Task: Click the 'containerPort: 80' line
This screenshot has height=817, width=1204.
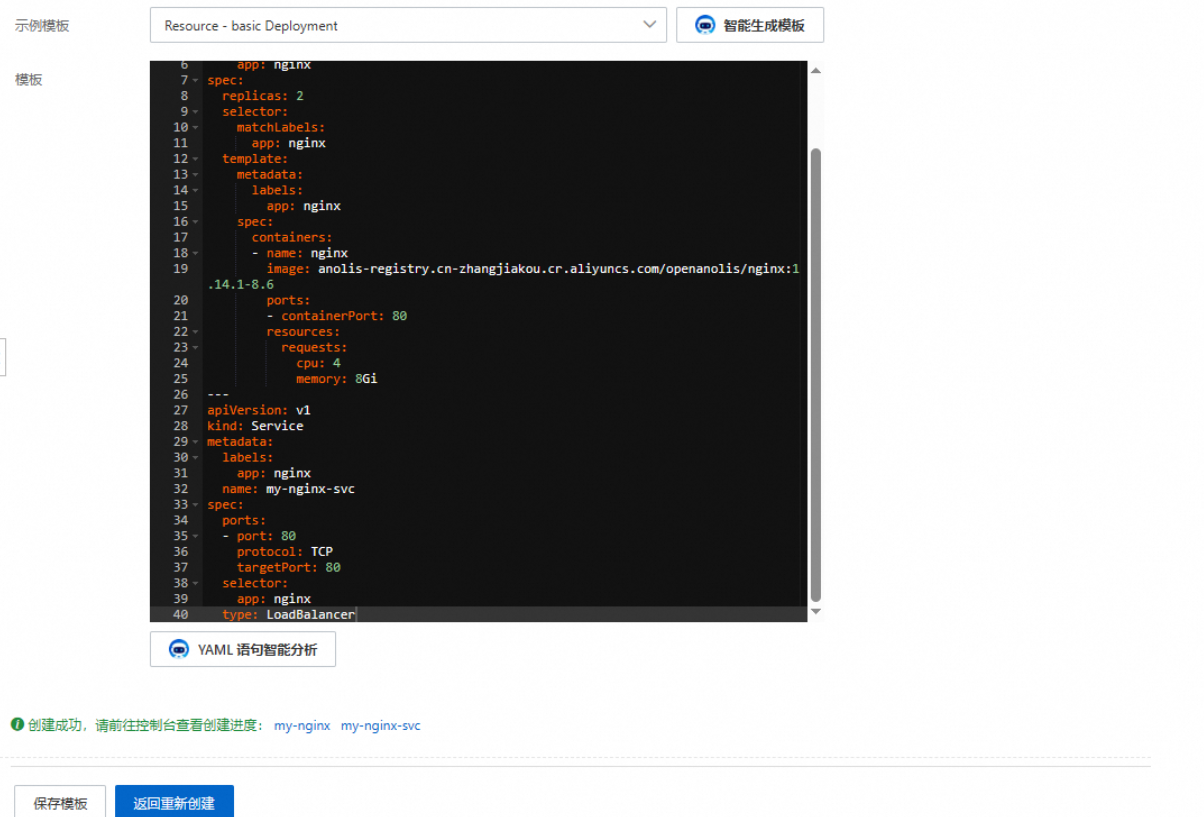Action: [336, 316]
